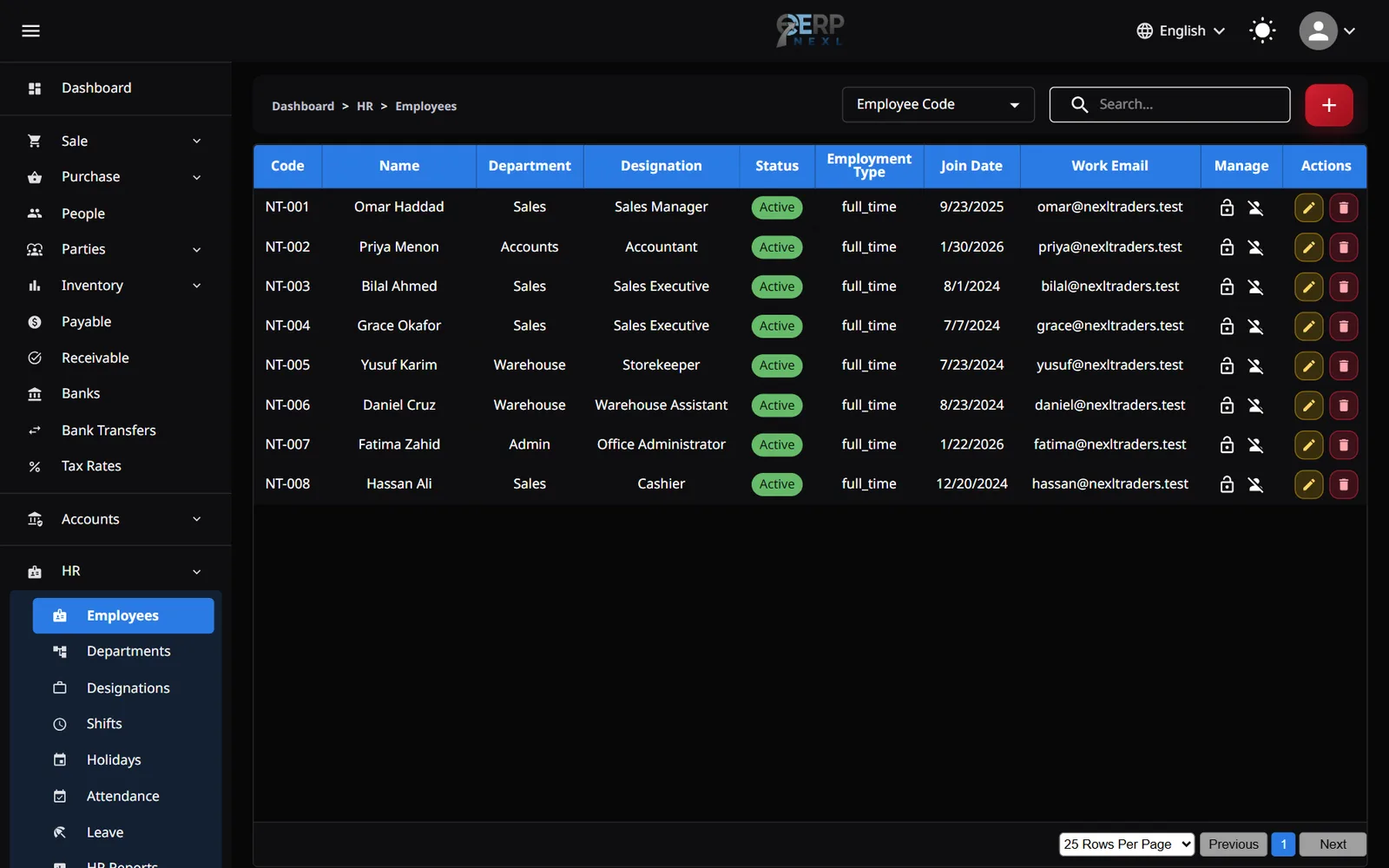Toggle the light/dark theme sun icon
The width and height of the screenshot is (1389, 868).
point(1262,31)
